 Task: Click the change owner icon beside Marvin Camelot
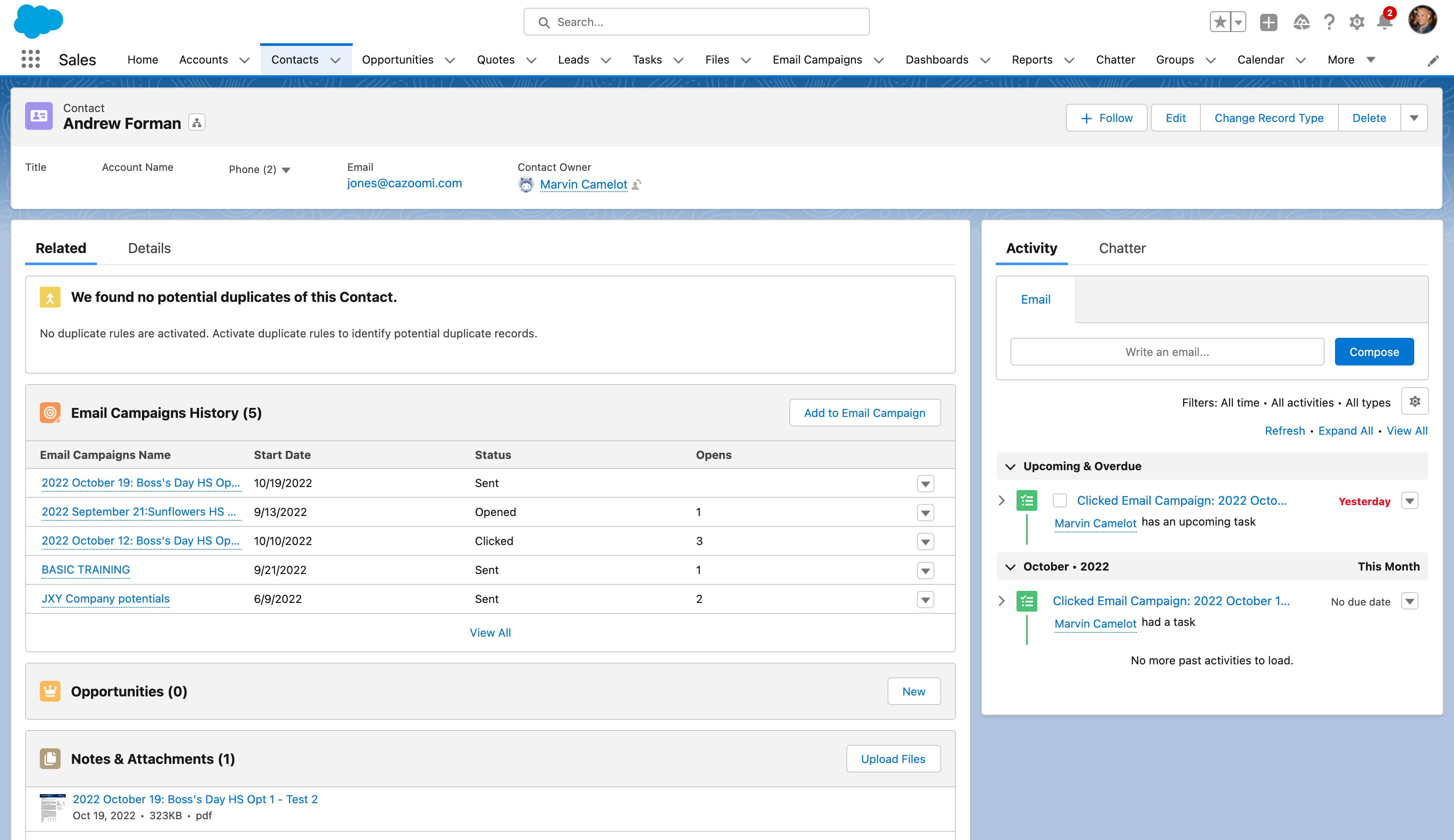point(637,185)
